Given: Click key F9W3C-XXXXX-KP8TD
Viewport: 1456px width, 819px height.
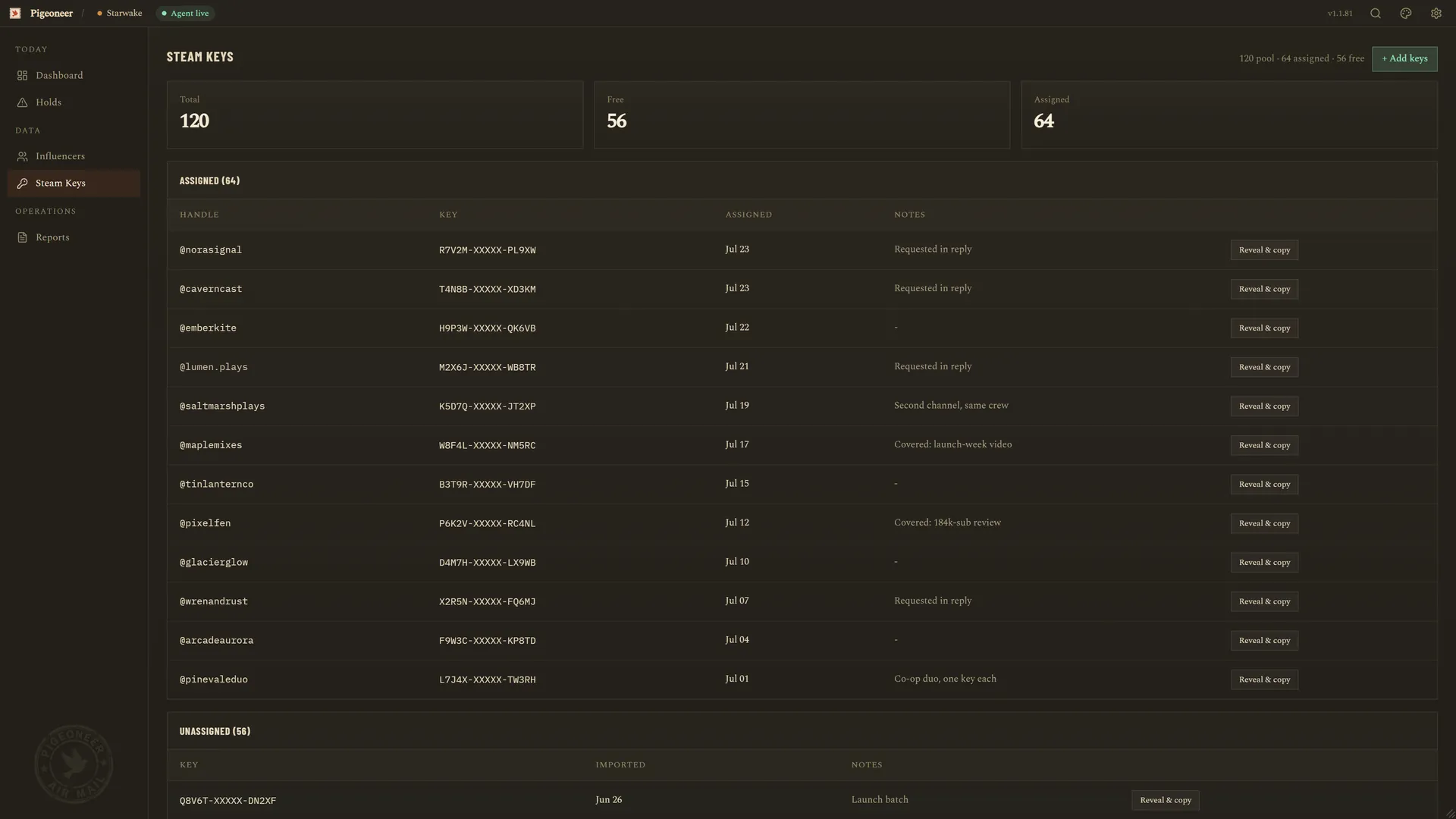Looking at the screenshot, I should point(487,641).
